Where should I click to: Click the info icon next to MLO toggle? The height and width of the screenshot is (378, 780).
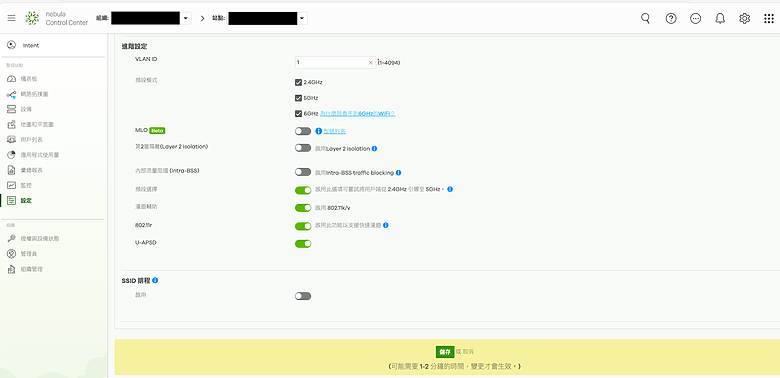(x=318, y=131)
